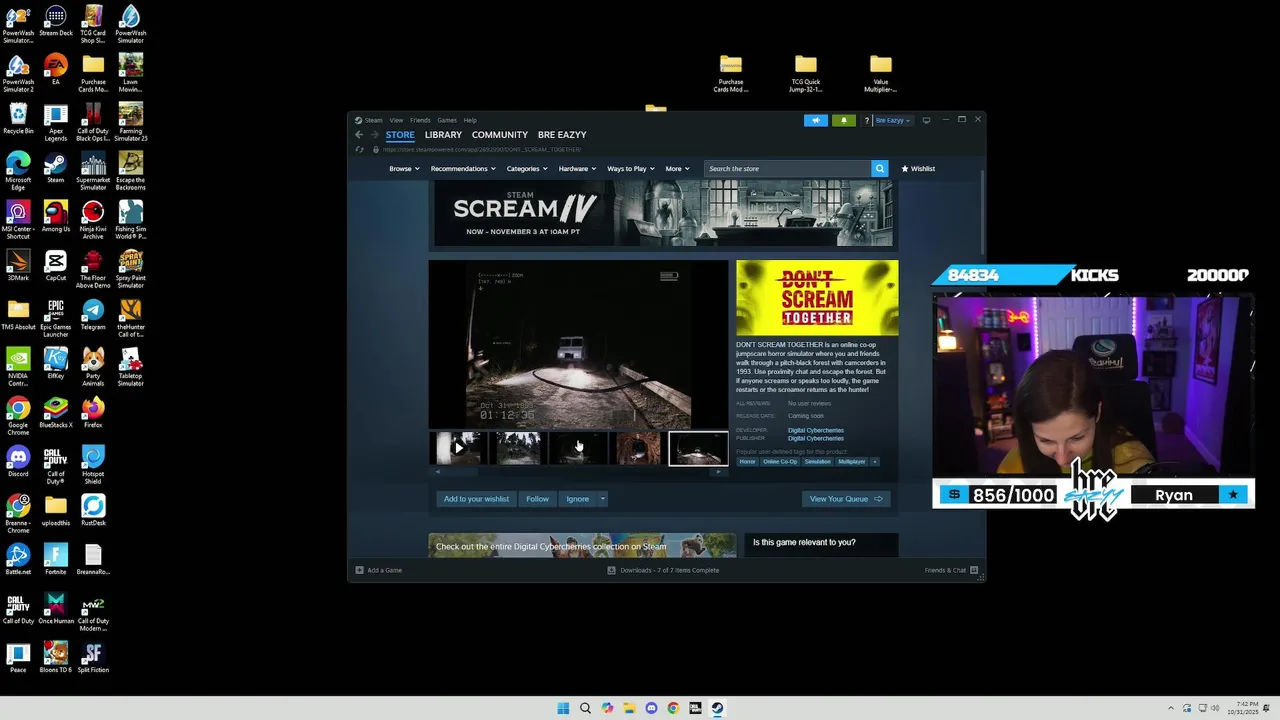Click the Online Co-Op tag

coord(780,462)
